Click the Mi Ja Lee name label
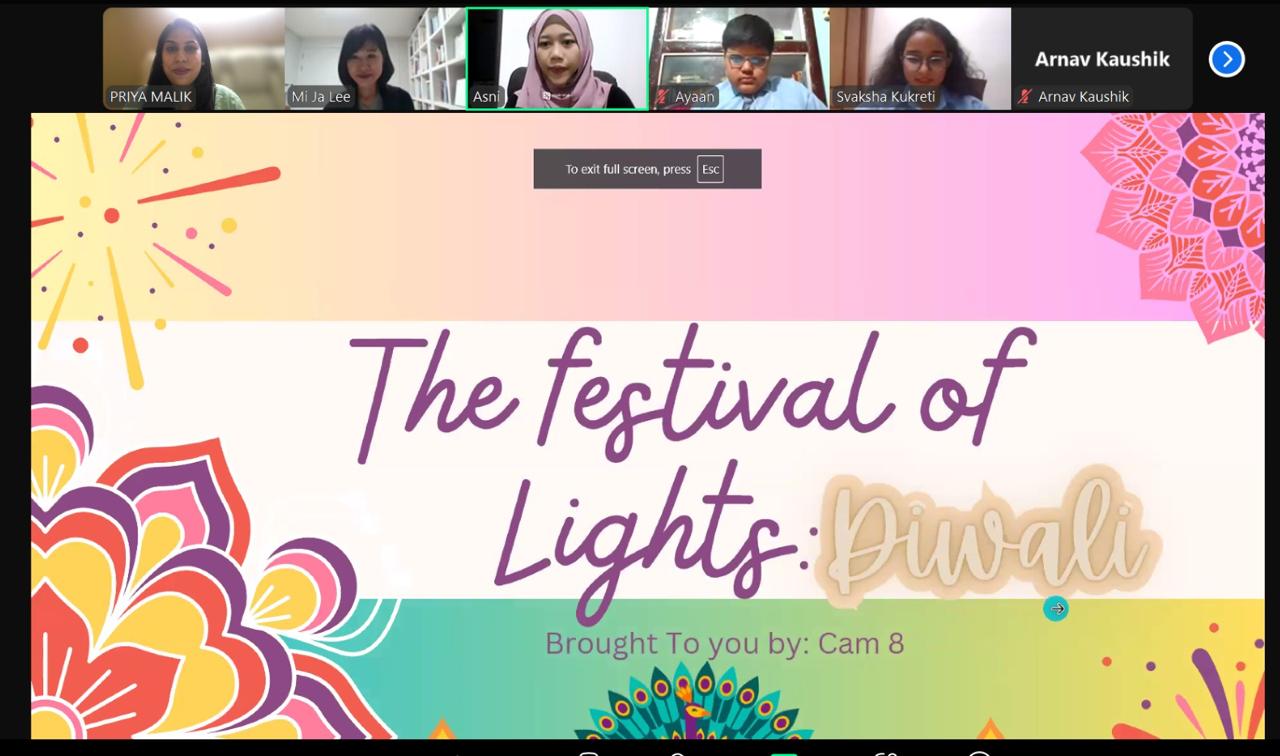This screenshot has width=1280, height=756. pos(321,97)
